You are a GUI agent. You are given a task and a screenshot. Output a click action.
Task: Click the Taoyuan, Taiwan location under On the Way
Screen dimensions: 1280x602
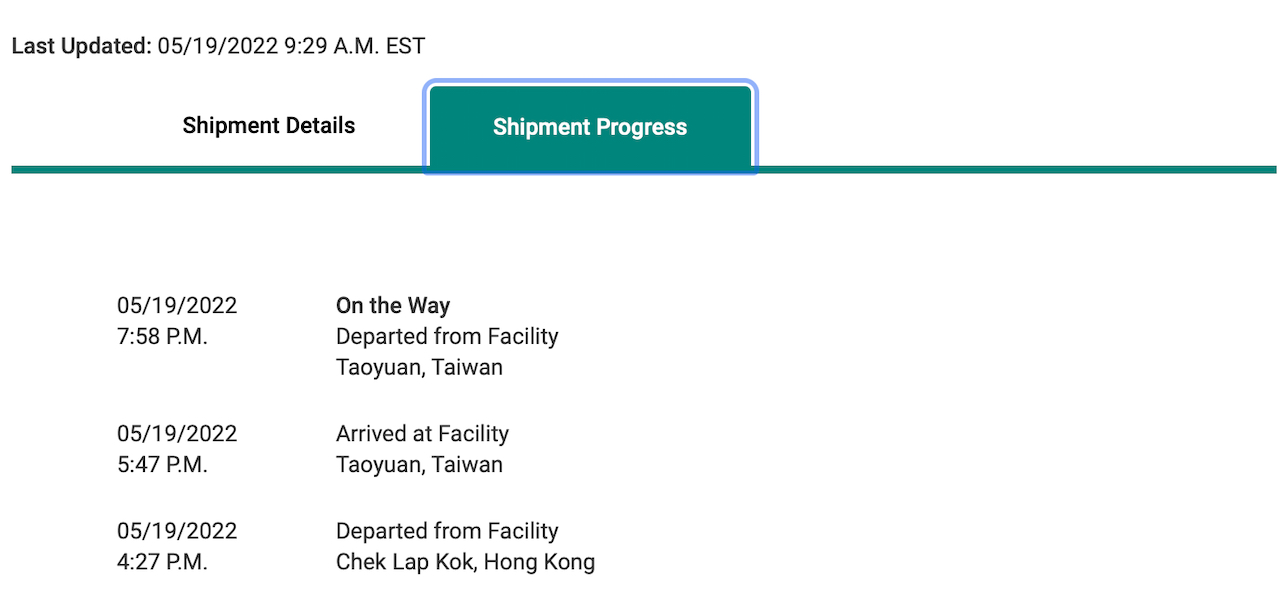[419, 367]
